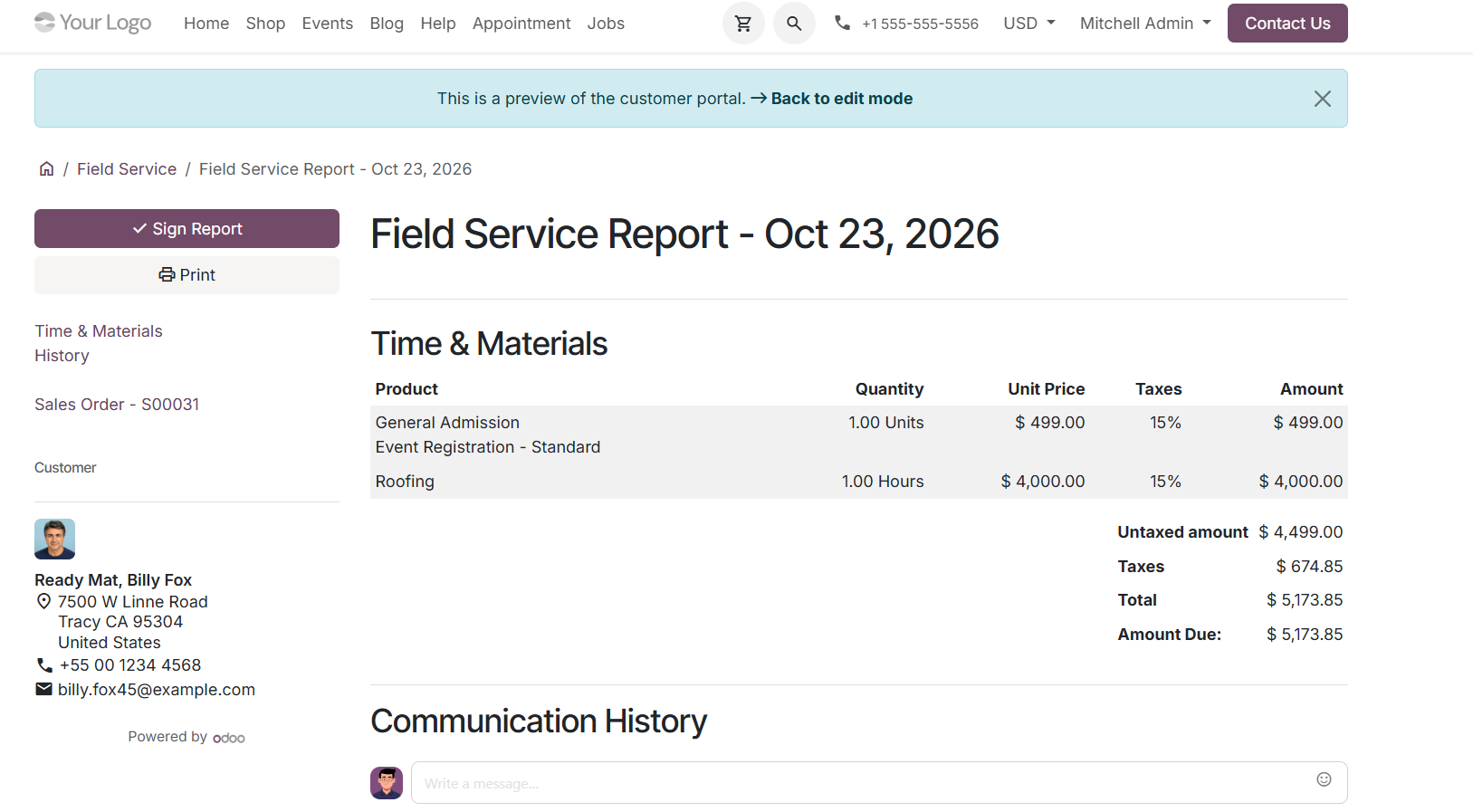The width and height of the screenshot is (1473, 812).
Task: Click Mitchell Admin avatar near message box
Action: [387, 783]
